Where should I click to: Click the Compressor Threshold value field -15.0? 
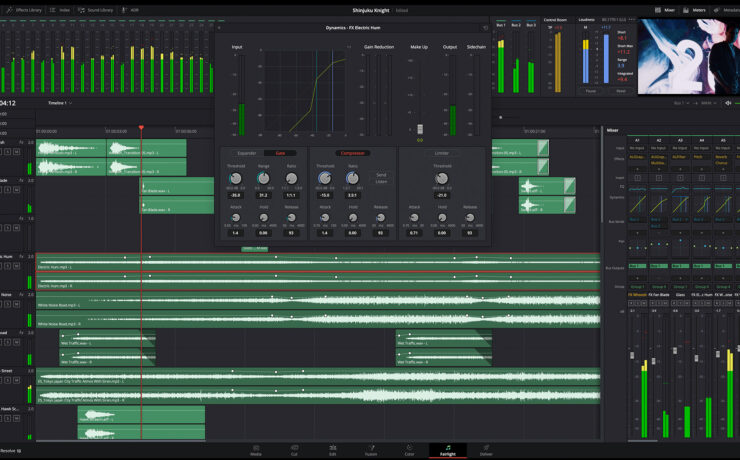pyautogui.click(x=325, y=195)
